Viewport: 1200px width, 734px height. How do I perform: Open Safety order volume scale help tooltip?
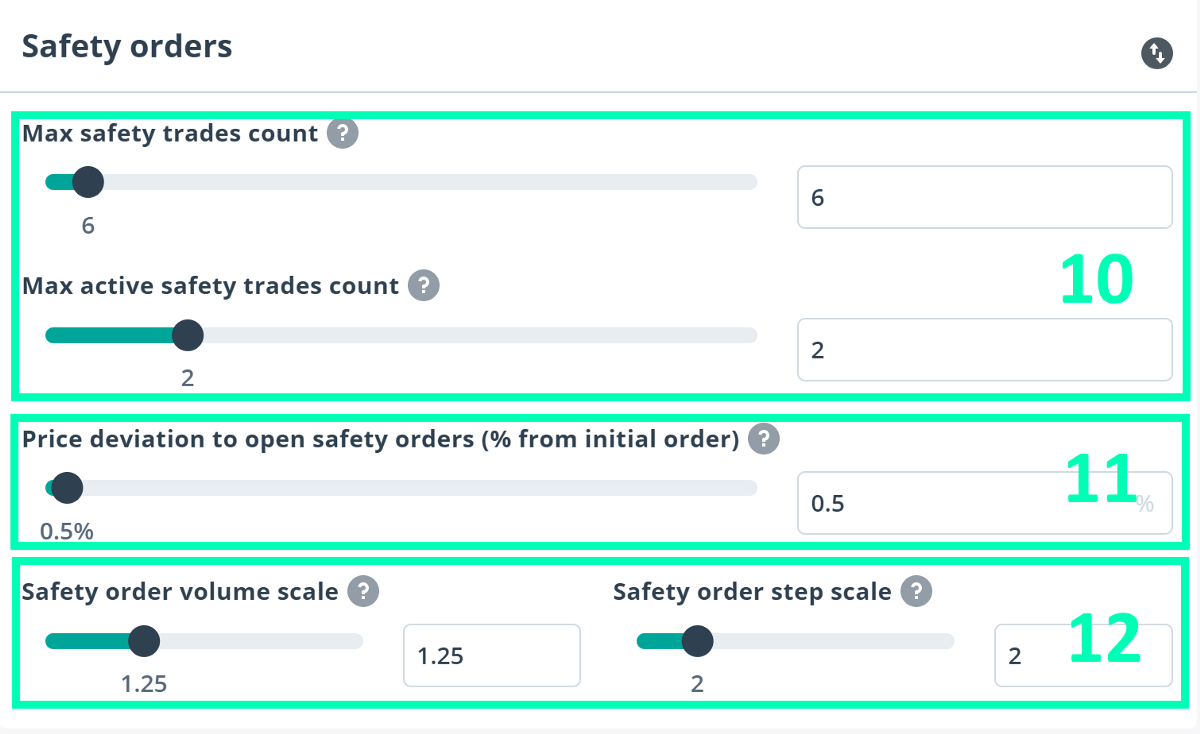363,592
